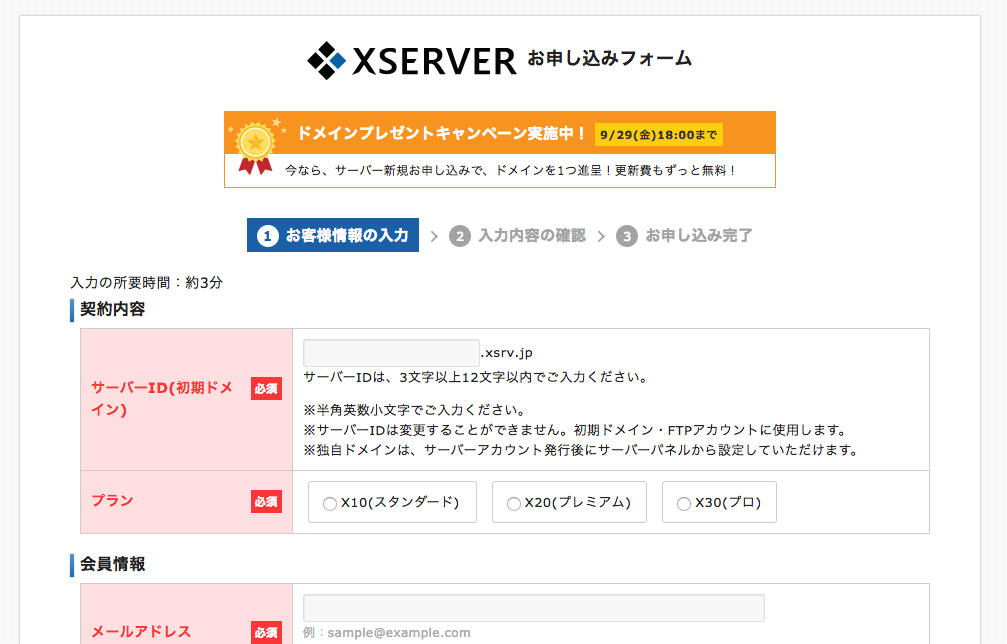Open the domain present campaign banner

(x=500, y=150)
